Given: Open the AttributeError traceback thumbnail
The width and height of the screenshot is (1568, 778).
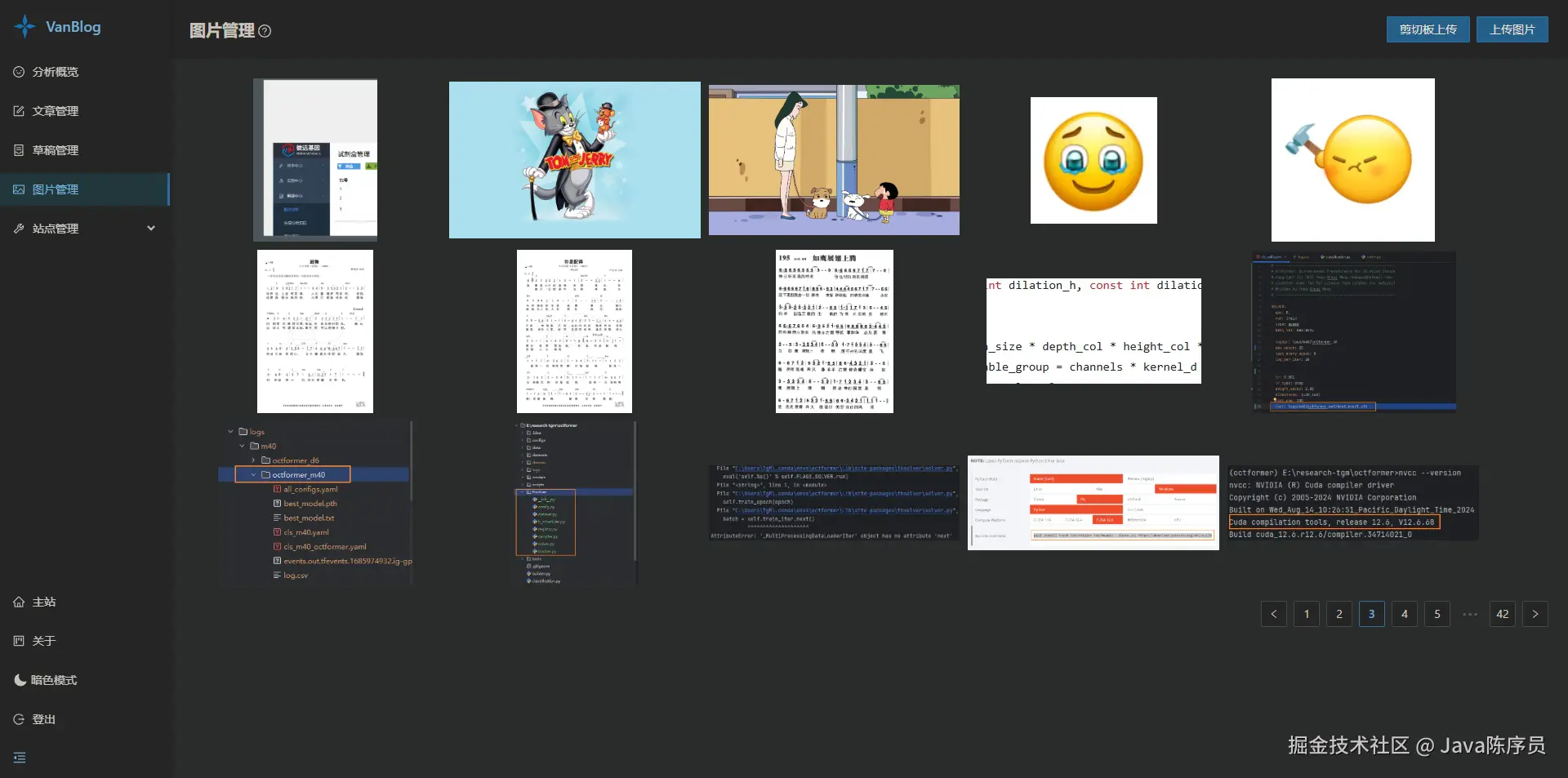Looking at the screenshot, I should point(834,503).
